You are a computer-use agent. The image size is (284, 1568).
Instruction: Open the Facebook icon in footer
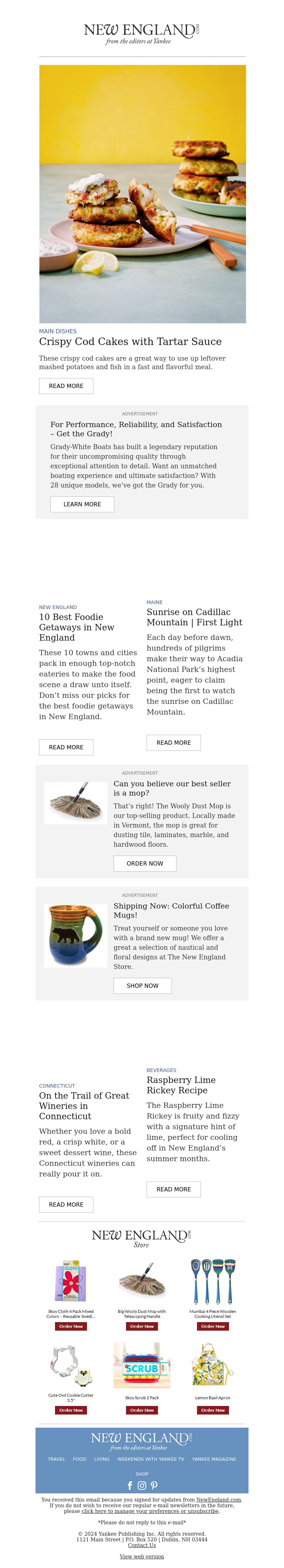tap(130, 1485)
